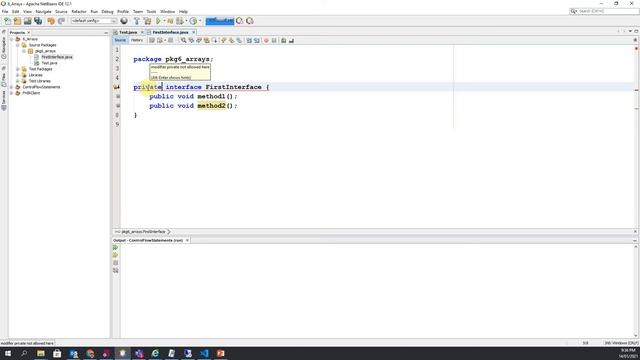Click the Find Selection magnifier icon

[184, 40]
